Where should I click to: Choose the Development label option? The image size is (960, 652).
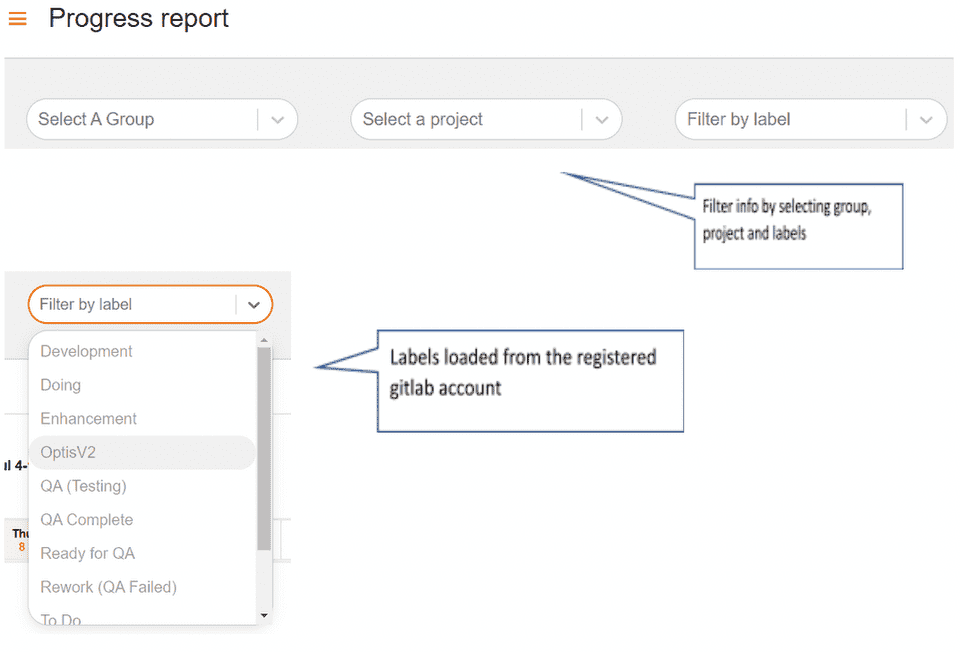86,352
